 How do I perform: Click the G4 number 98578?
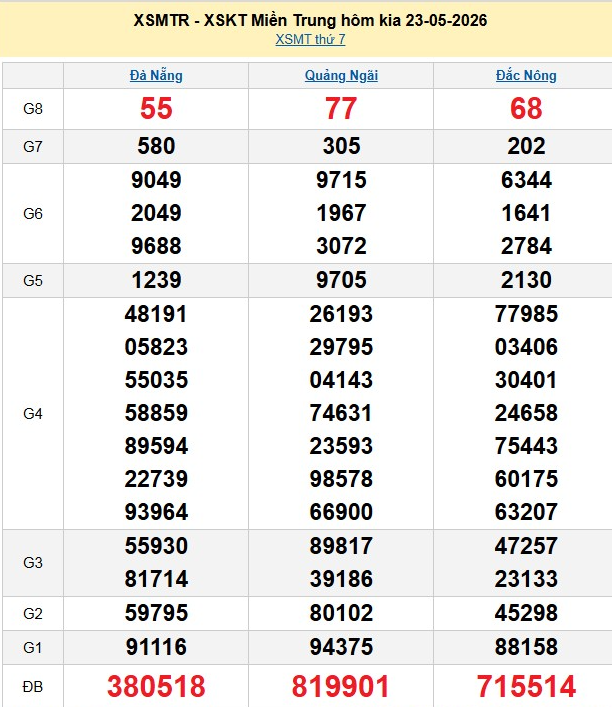341,479
